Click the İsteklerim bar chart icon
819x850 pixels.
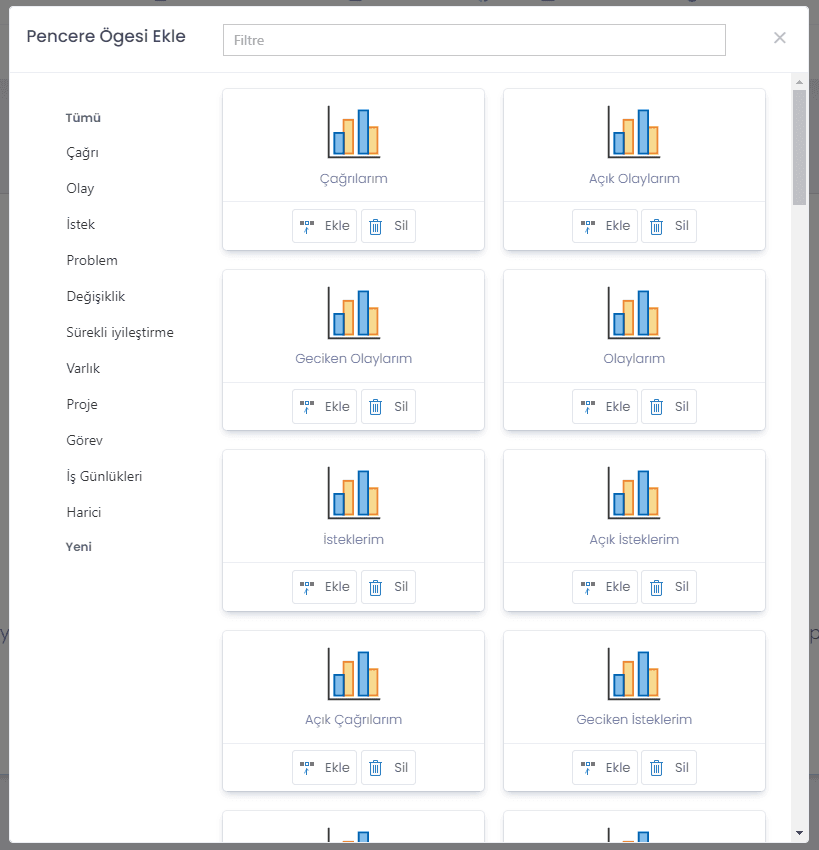[x=353, y=493]
